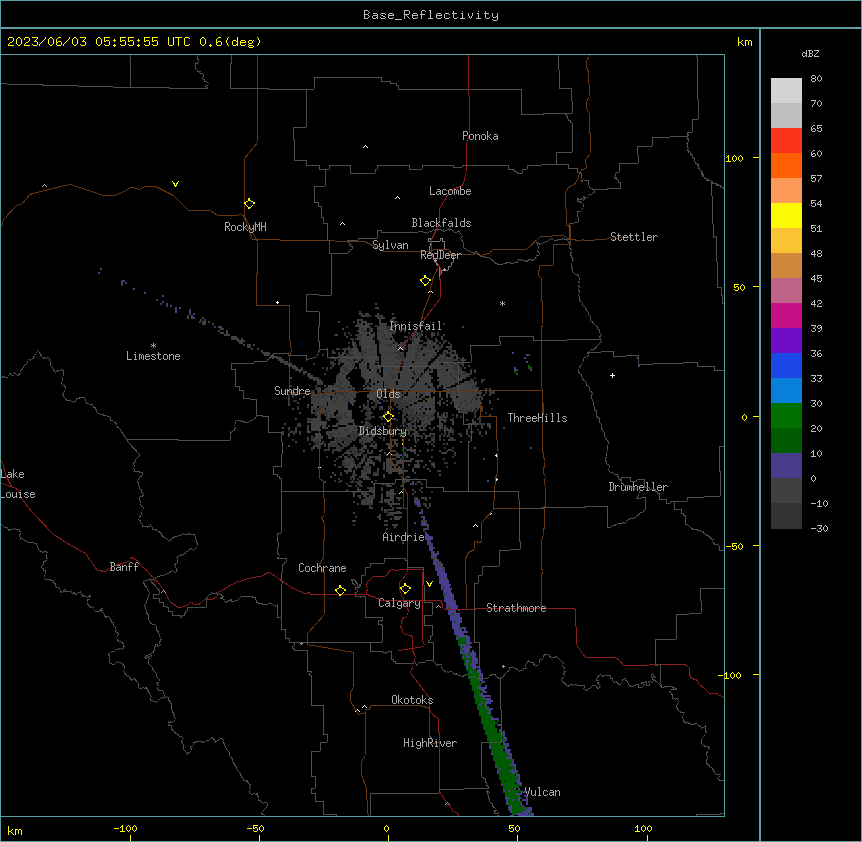
Task: Click the yellow V marker east of Calgary diamond
Action: (429, 584)
